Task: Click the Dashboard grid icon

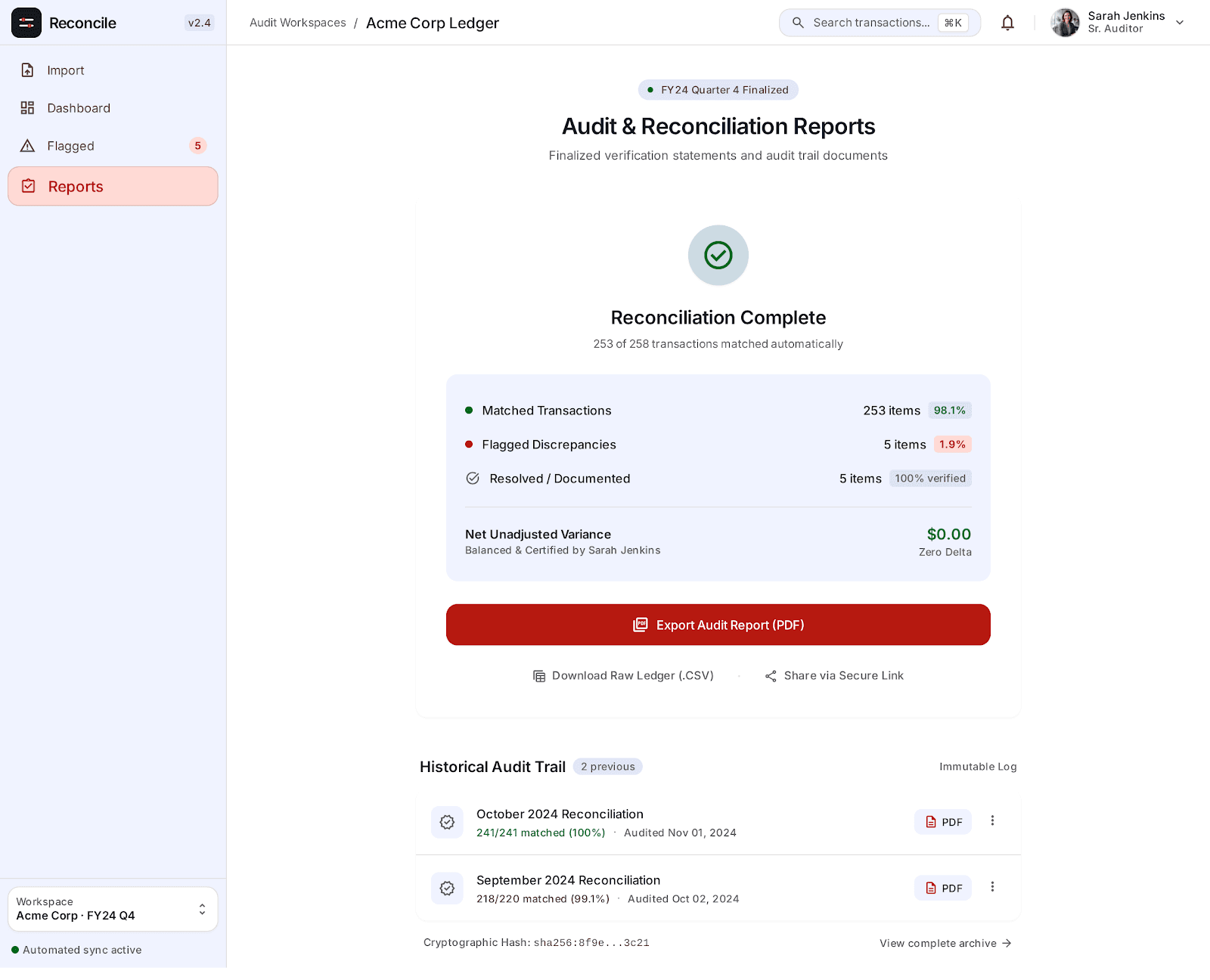Action: click(27, 108)
